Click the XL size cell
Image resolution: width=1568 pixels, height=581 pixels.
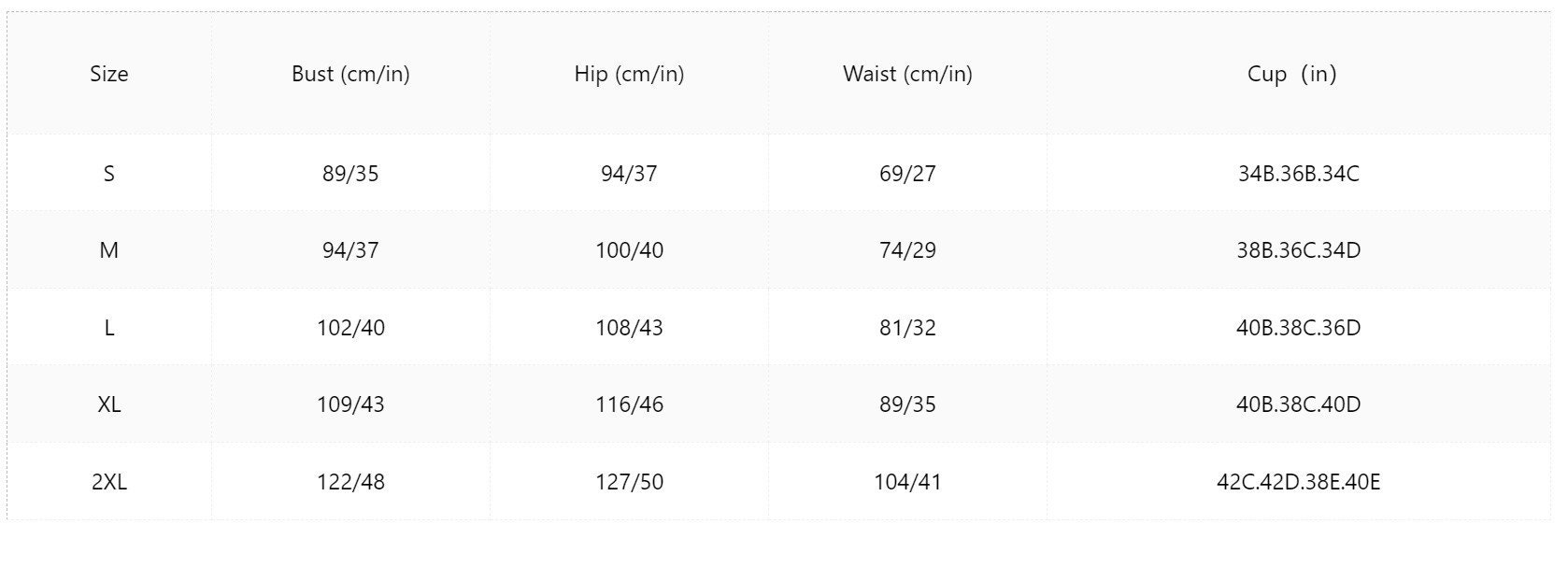tap(109, 404)
